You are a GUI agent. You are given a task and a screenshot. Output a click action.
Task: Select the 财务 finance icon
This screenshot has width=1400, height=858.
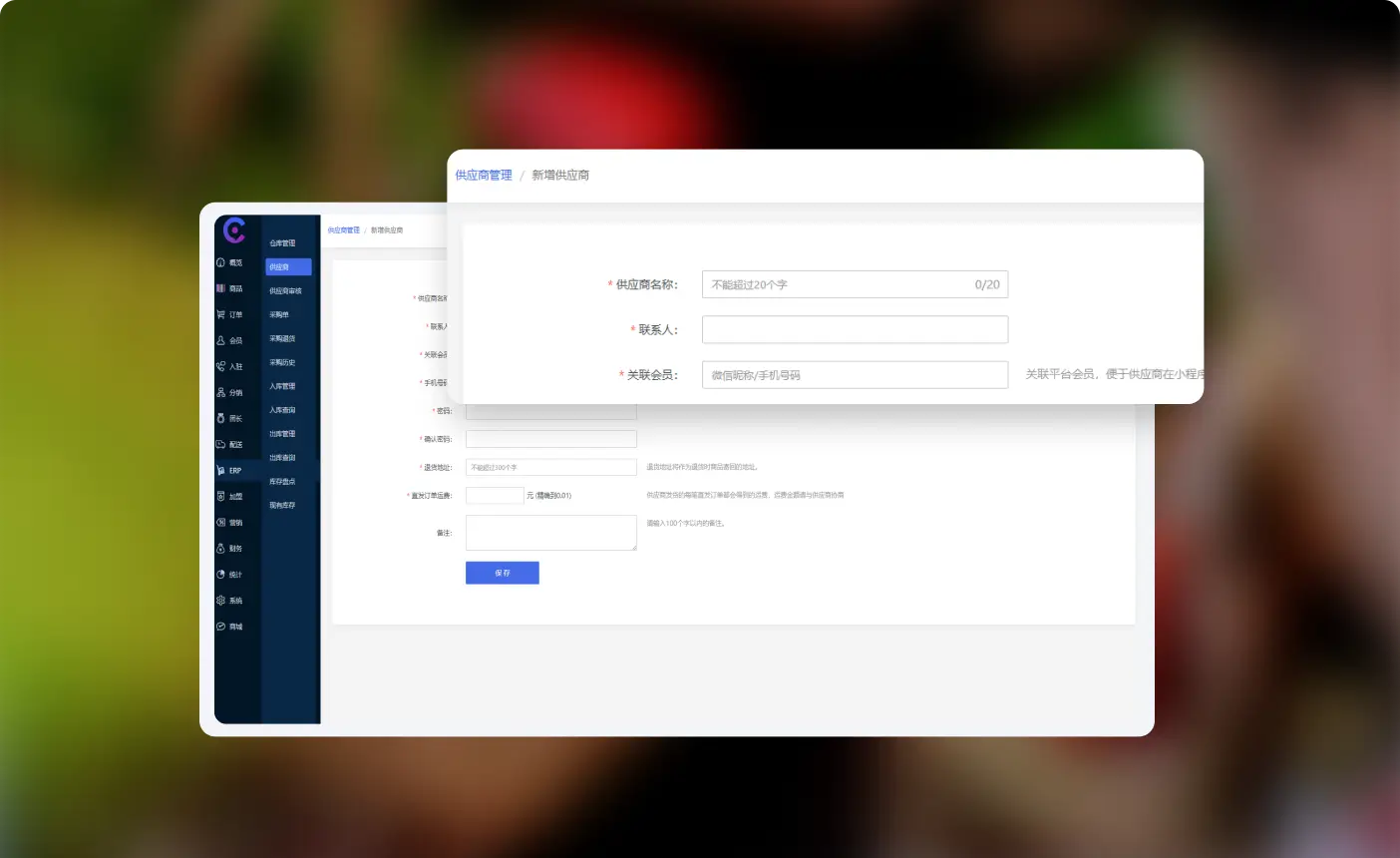point(221,548)
